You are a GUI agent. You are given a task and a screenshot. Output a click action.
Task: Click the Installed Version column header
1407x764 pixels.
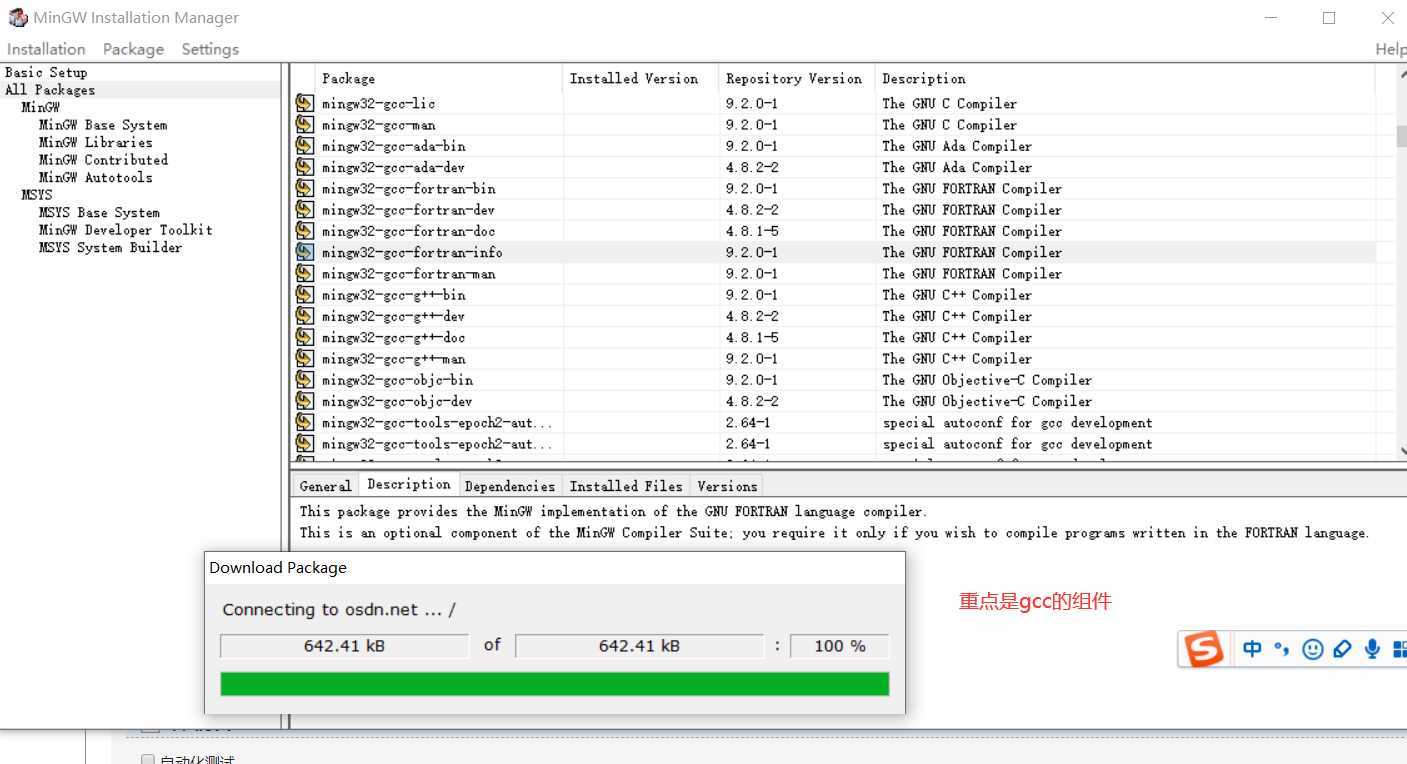[641, 78]
